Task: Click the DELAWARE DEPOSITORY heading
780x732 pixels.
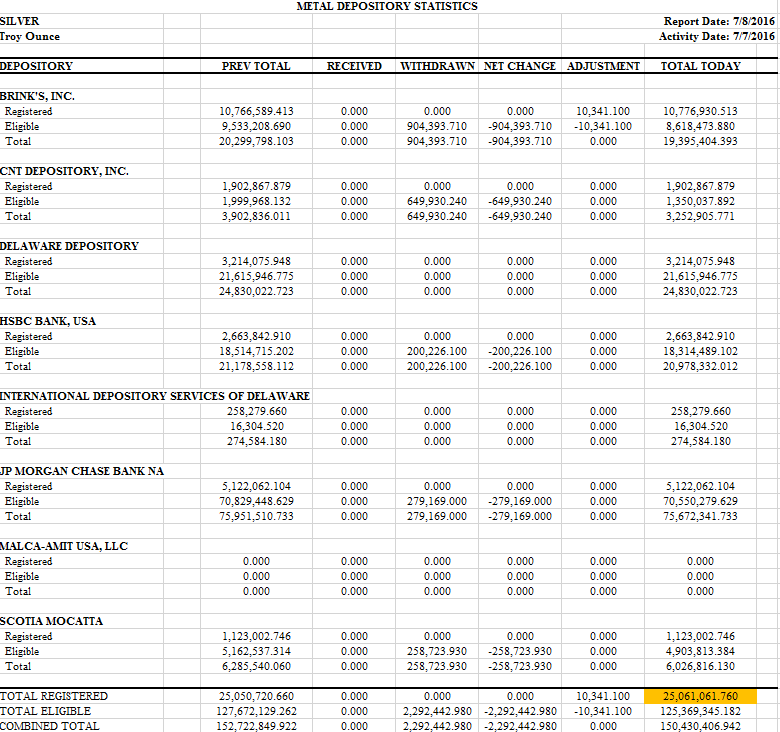Action: pos(69,246)
